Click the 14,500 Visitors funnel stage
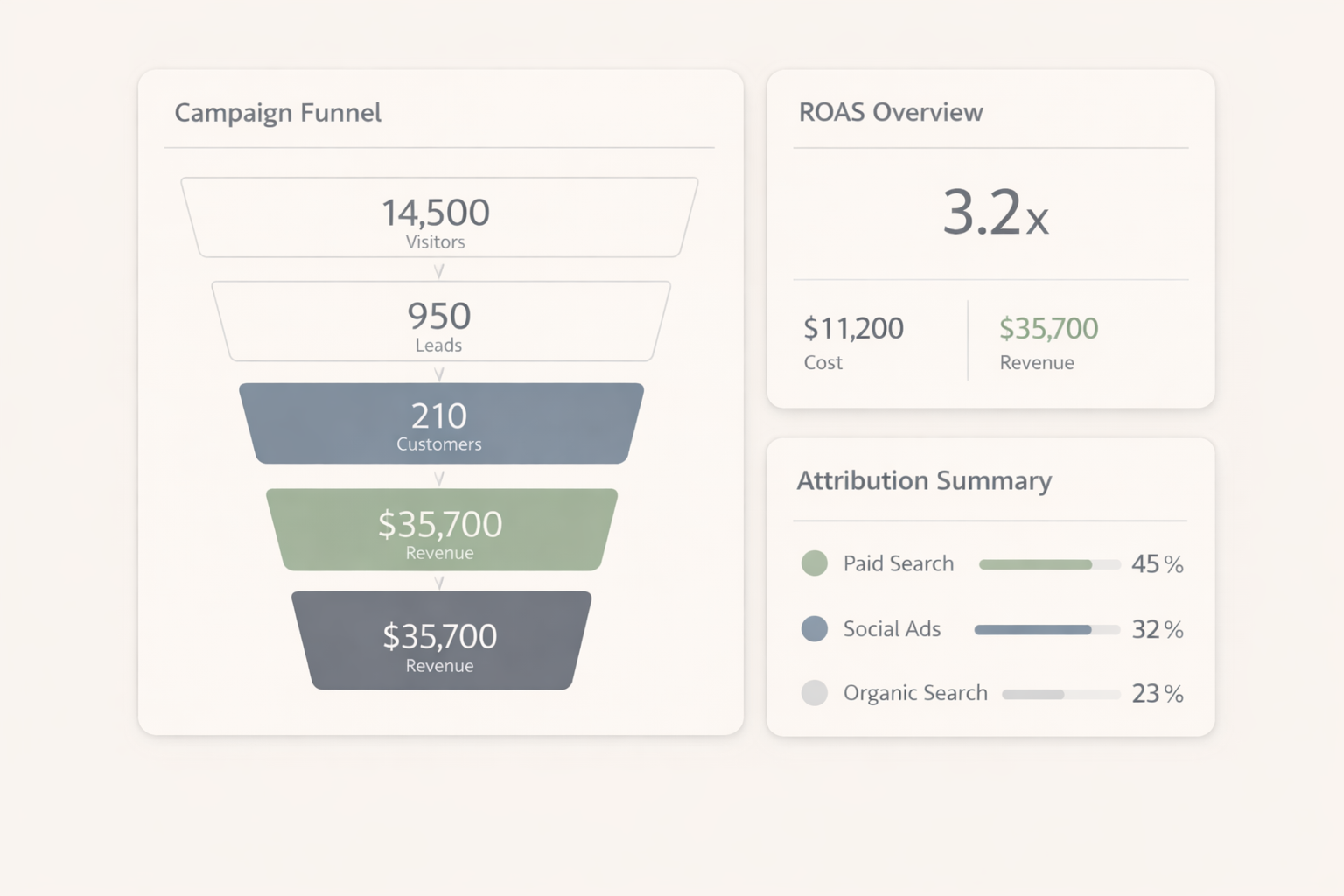This screenshot has height=896, width=1344. tap(439, 217)
